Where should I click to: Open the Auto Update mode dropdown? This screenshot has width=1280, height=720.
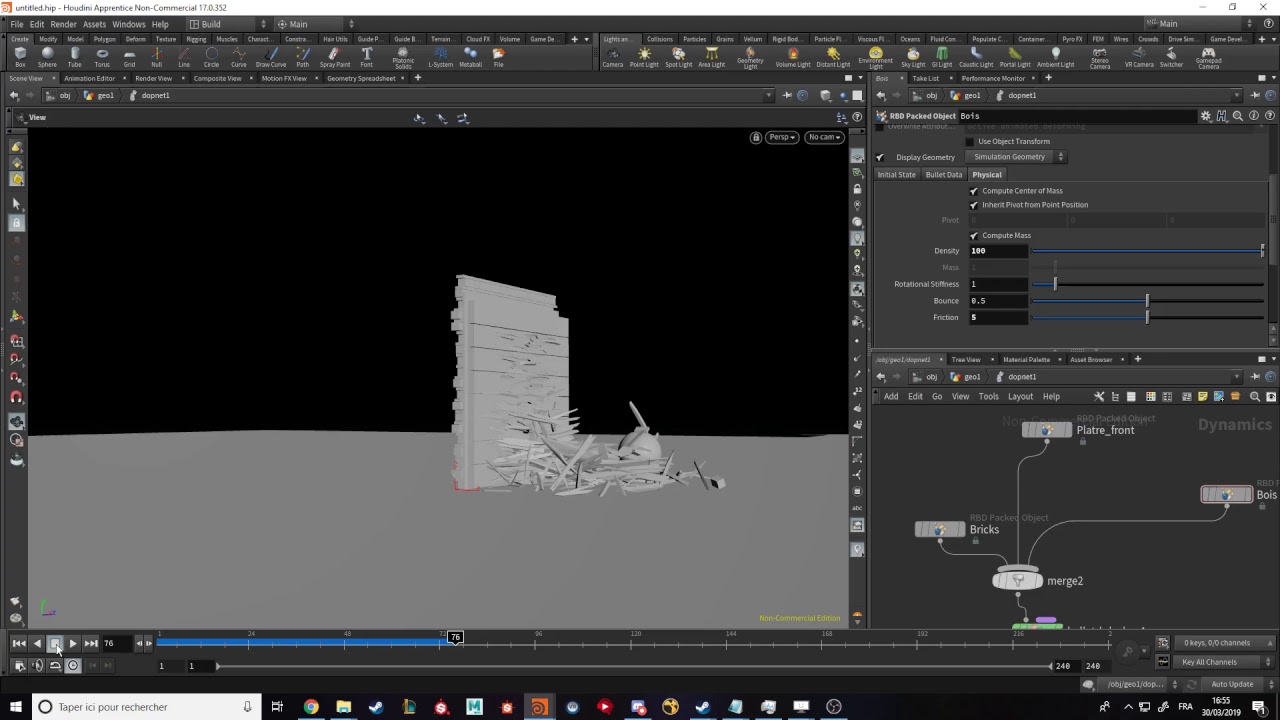(x=1236, y=684)
